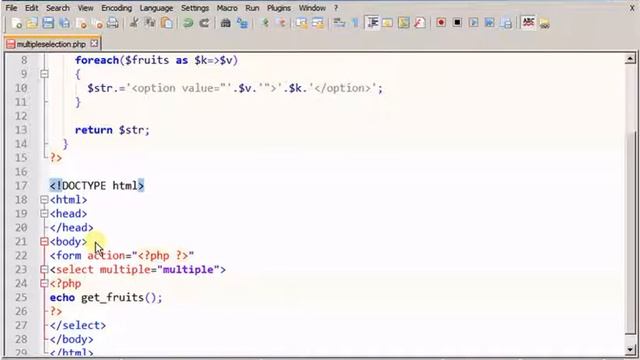Click line number 16 in the margin
This screenshot has height=360, width=640.
pos(21,172)
